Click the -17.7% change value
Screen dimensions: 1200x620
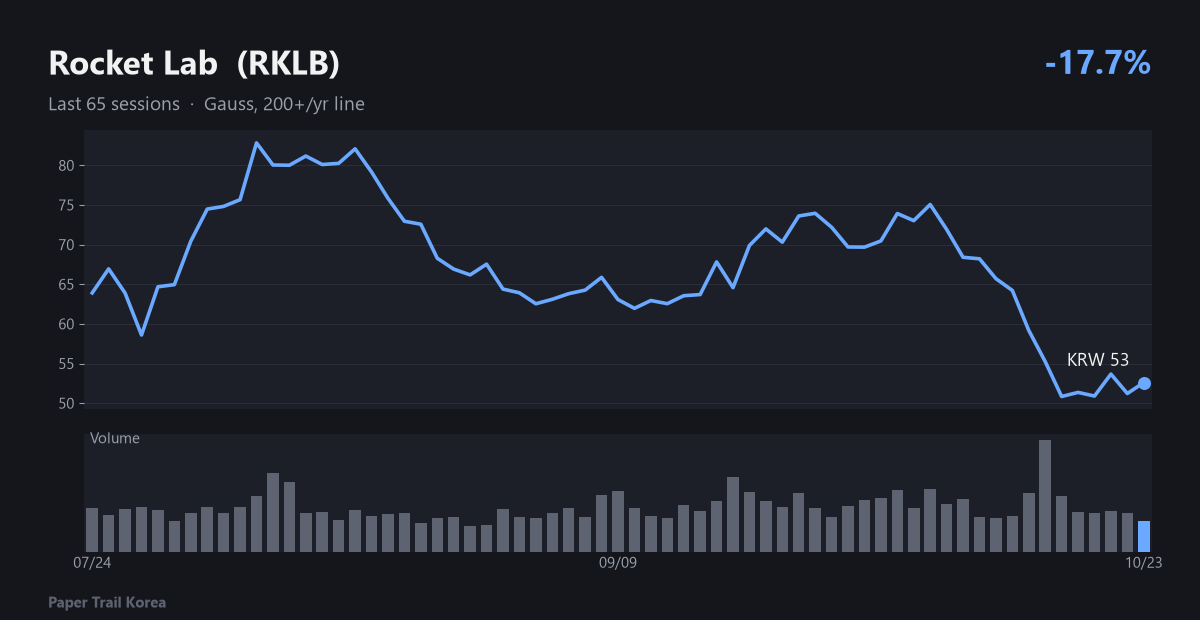pos(1098,63)
